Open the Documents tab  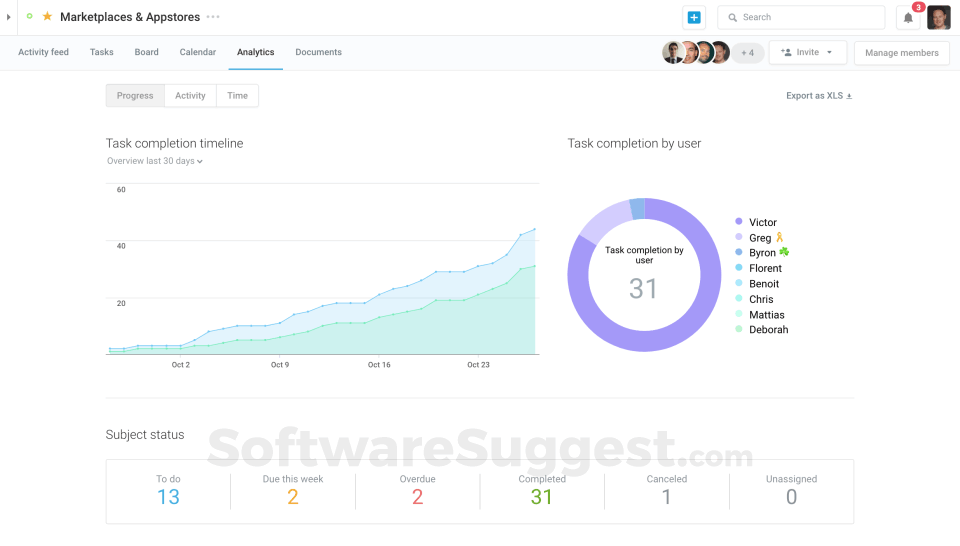(318, 52)
